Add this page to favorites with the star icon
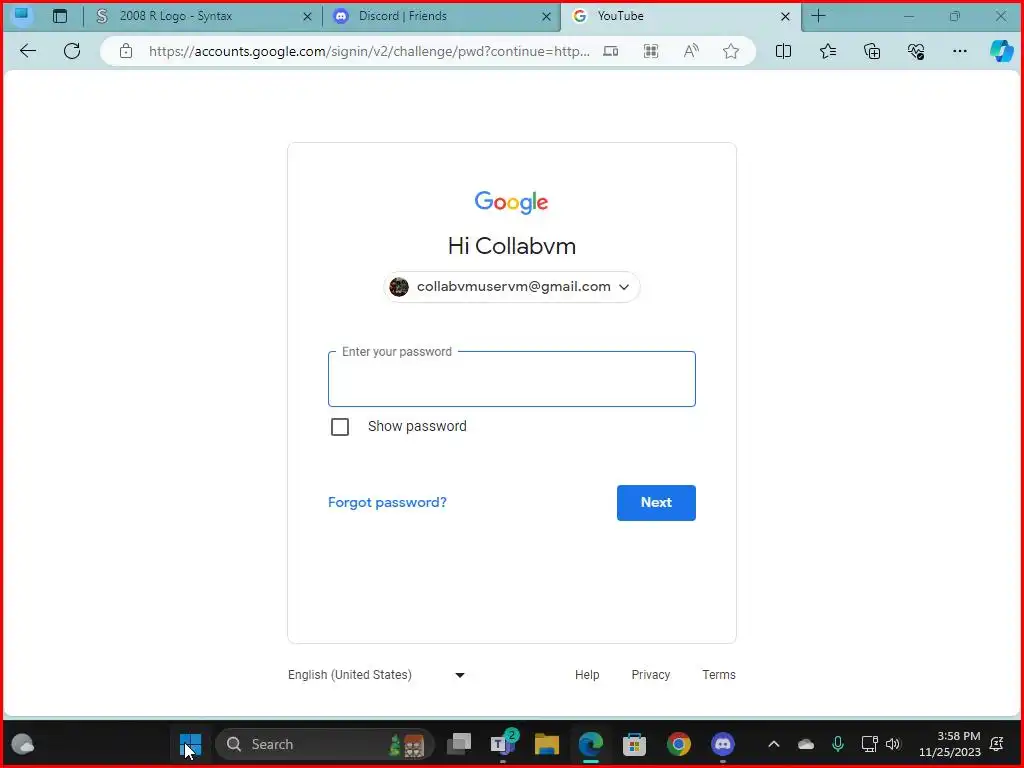 [x=731, y=51]
